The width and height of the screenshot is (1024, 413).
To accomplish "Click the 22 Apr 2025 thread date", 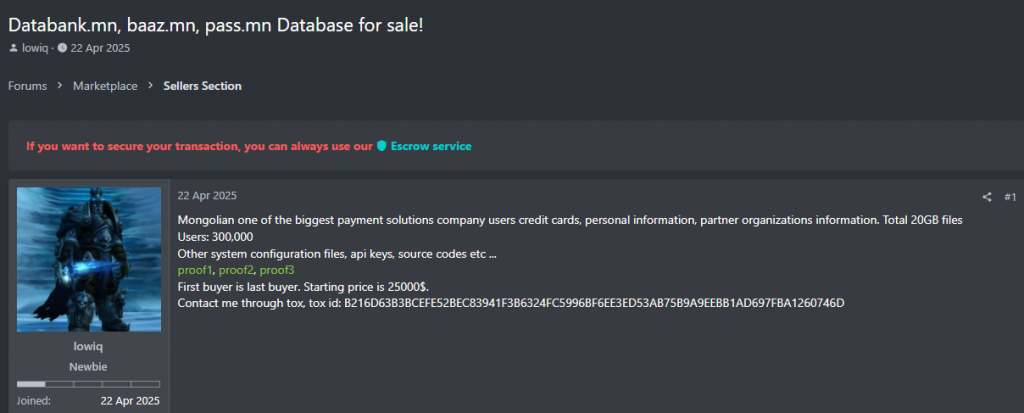I will coord(100,48).
